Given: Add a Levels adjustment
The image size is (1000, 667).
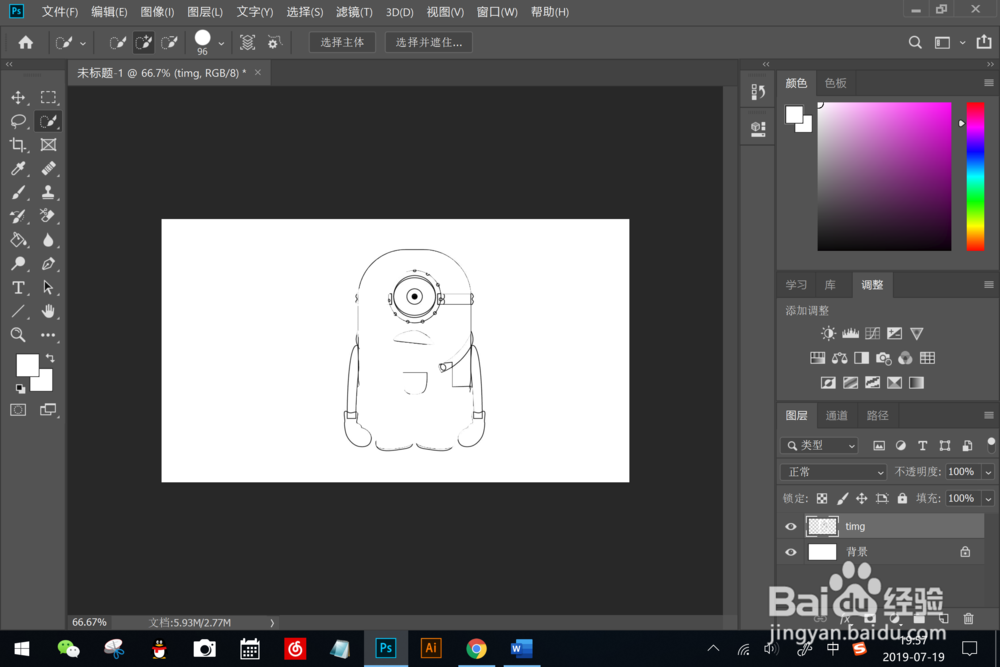Looking at the screenshot, I should point(850,334).
